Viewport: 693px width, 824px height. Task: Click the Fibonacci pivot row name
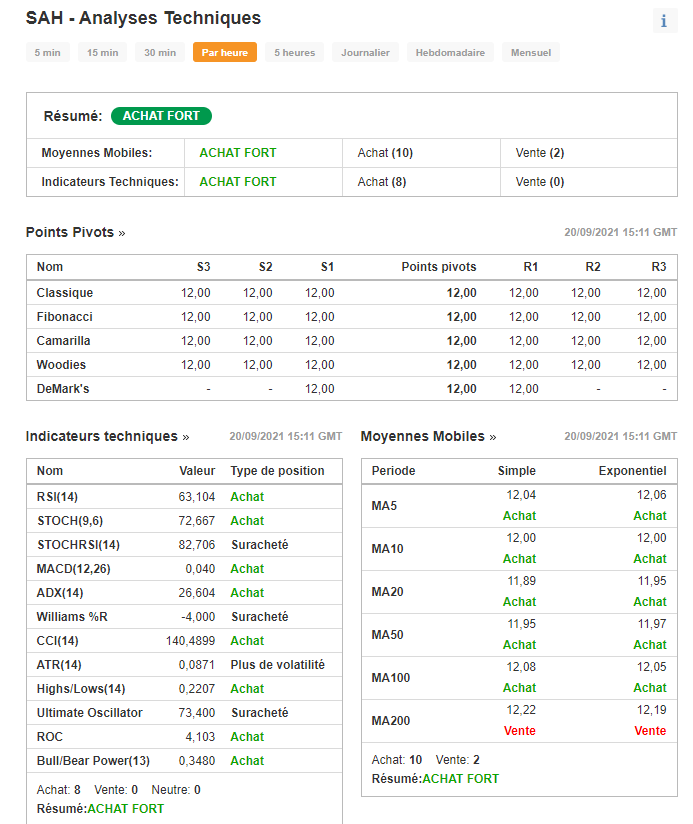[x=65, y=317]
